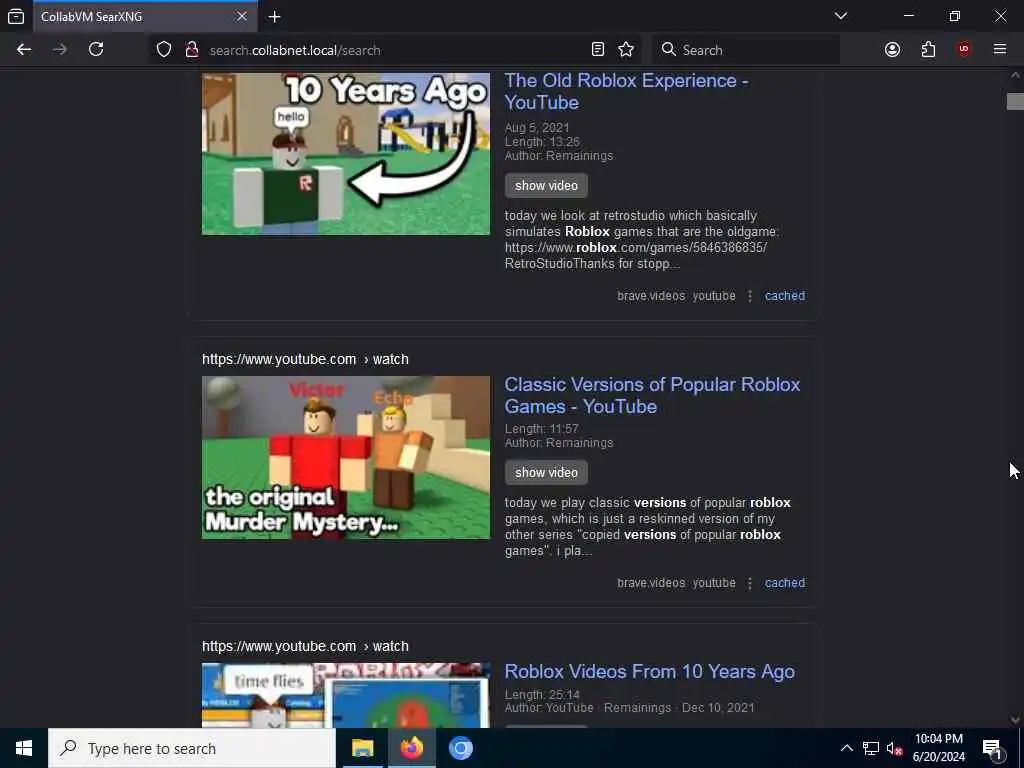Screen dimensions: 1024x768
Task: List all tabs dropdown arrow
Action: point(840,16)
